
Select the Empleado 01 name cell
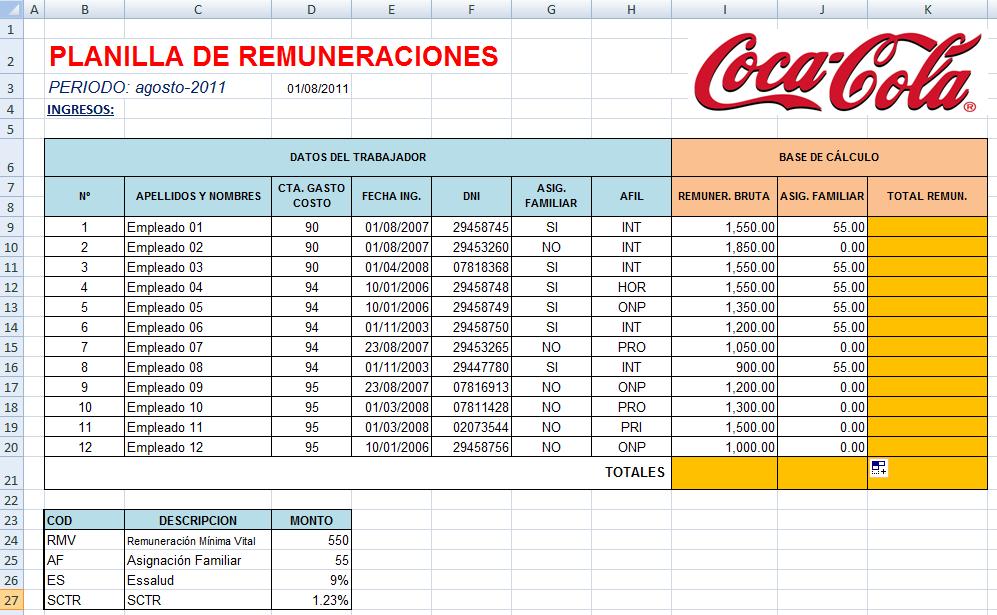pyautogui.click(x=198, y=227)
